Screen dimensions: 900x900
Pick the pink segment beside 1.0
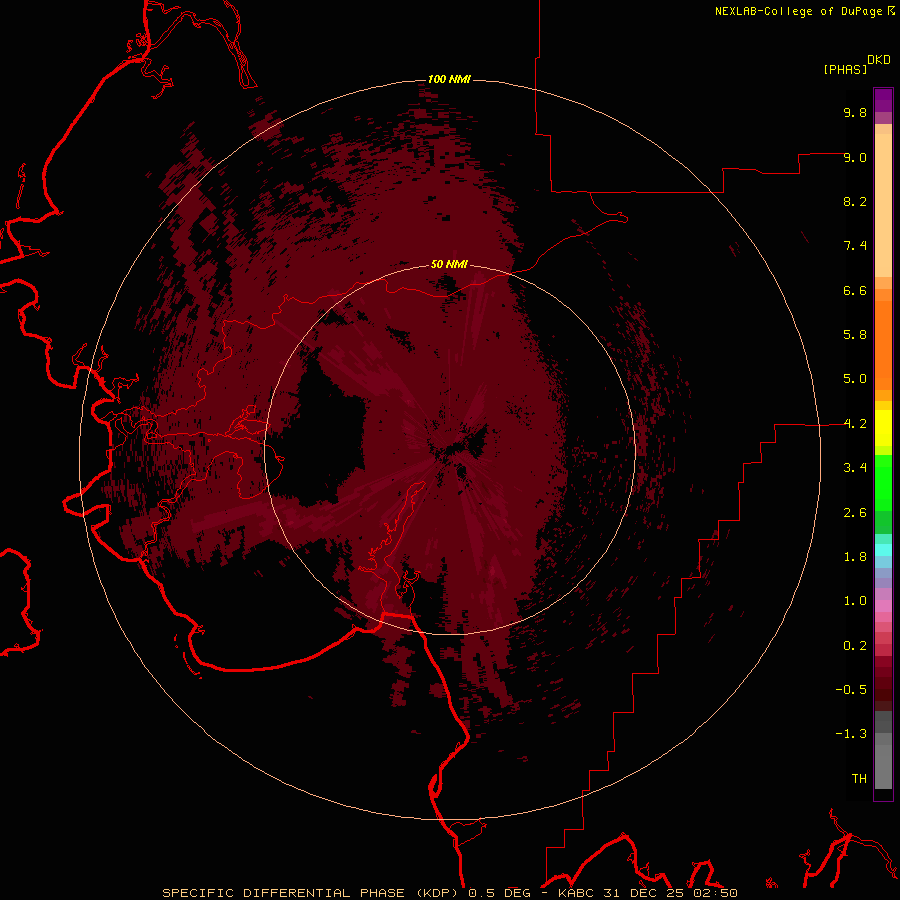pos(883,606)
